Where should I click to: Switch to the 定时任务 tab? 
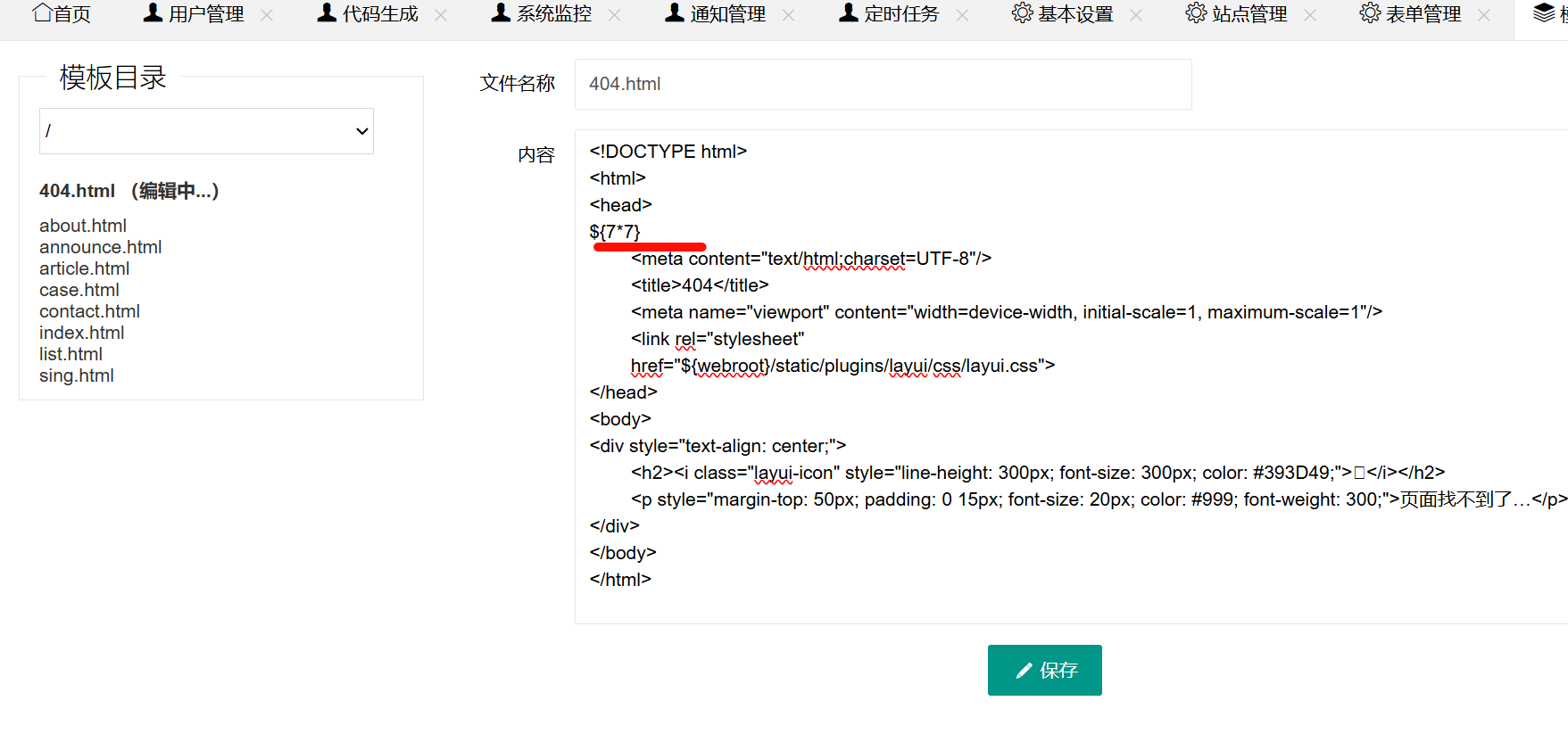(x=901, y=14)
